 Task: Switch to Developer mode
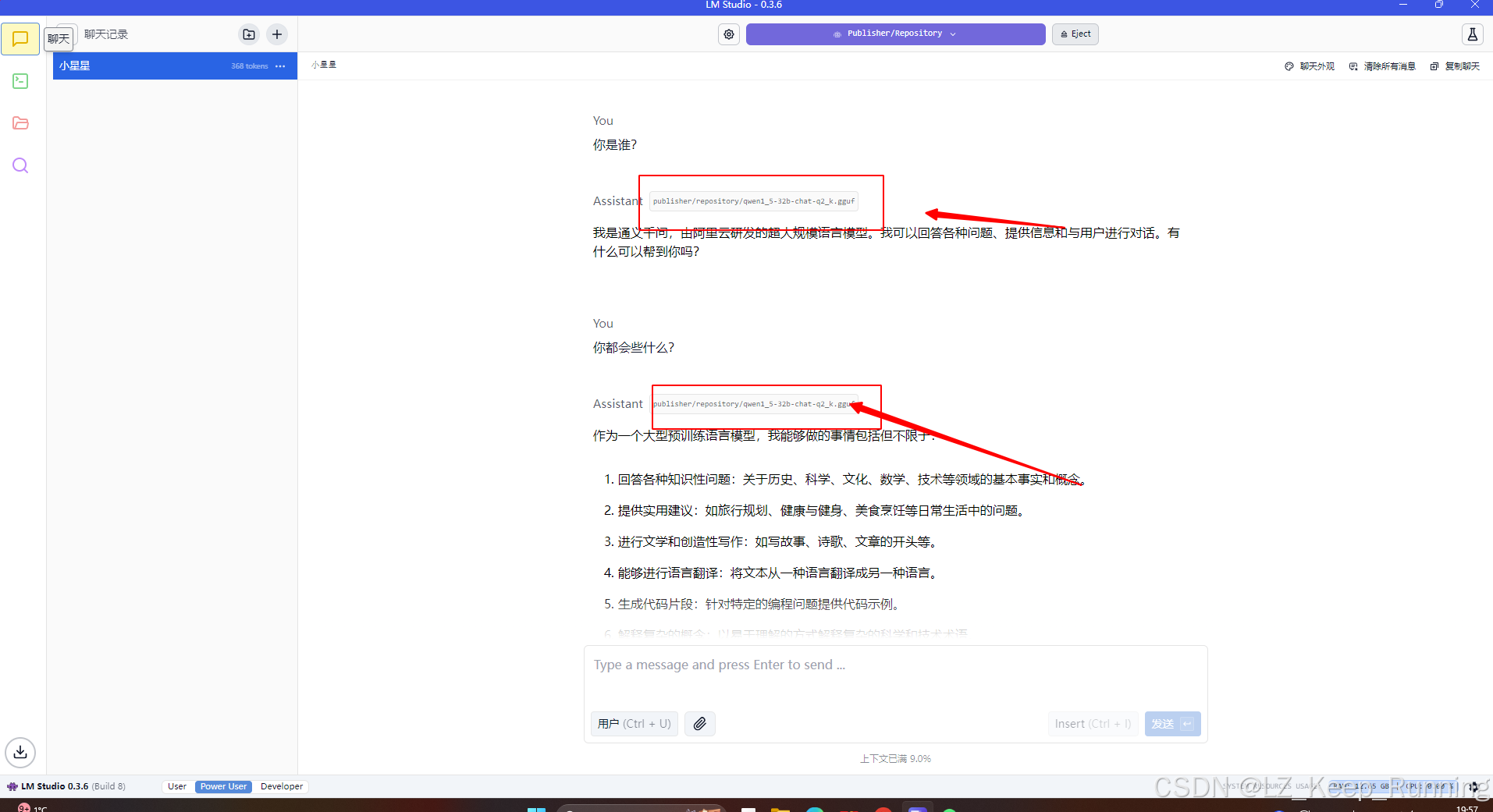(282, 786)
